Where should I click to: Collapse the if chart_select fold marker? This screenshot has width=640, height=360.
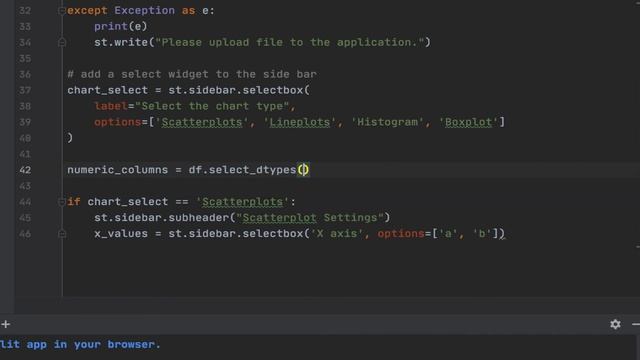pyautogui.click(x=62, y=202)
